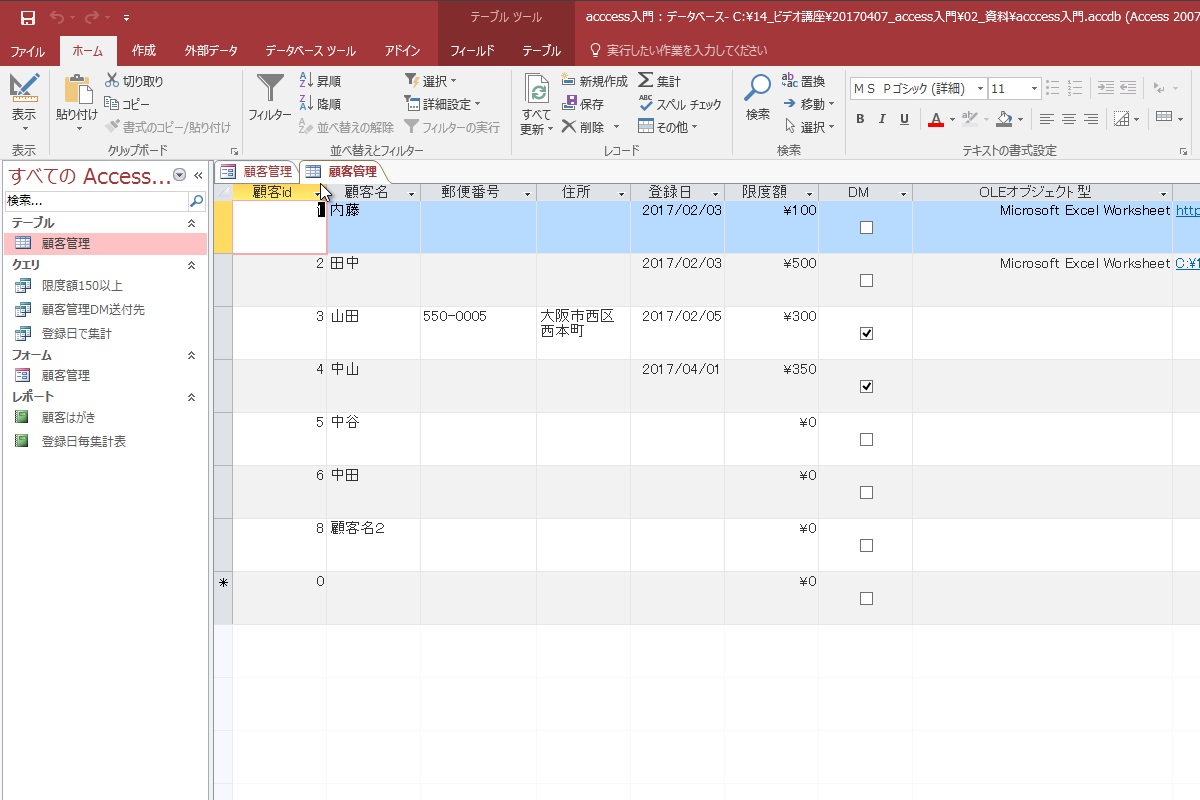Collapse the クエリ group
Image resolution: width=1200 pixels, height=800 pixels.
pyautogui.click(x=192, y=265)
